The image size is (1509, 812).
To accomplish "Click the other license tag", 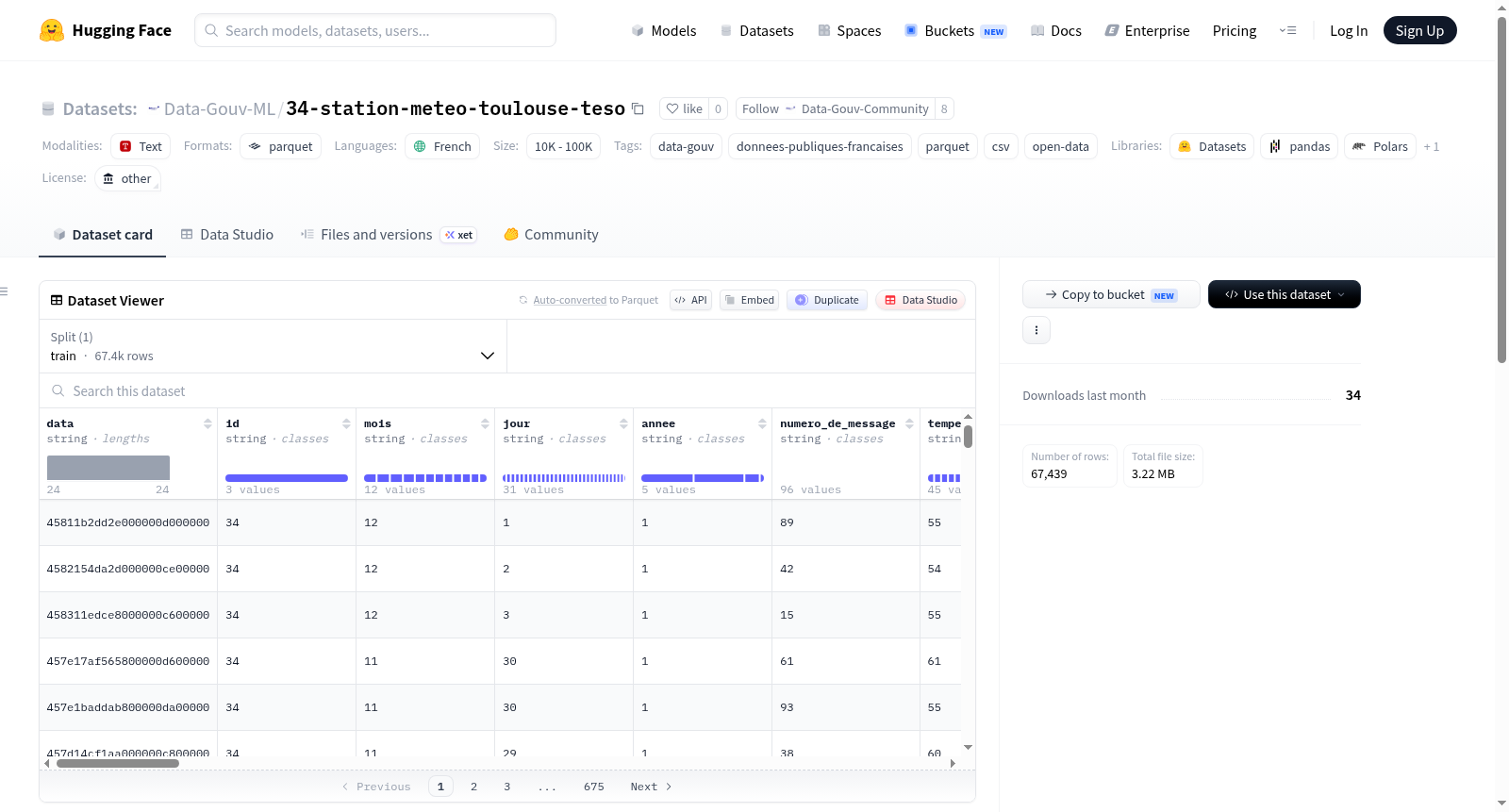I will click(127, 178).
